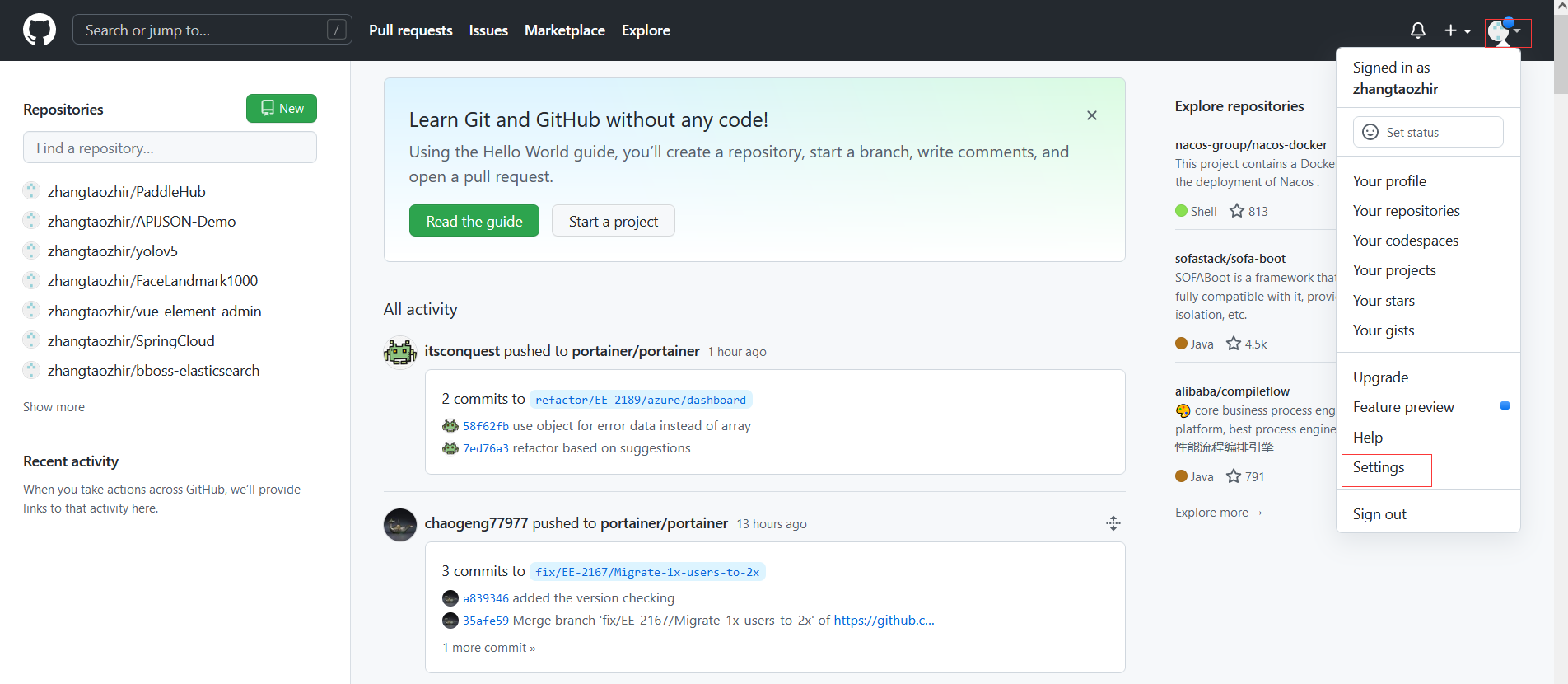
Task: Focus the Find a repository field
Action: click(x=170, y=148)
